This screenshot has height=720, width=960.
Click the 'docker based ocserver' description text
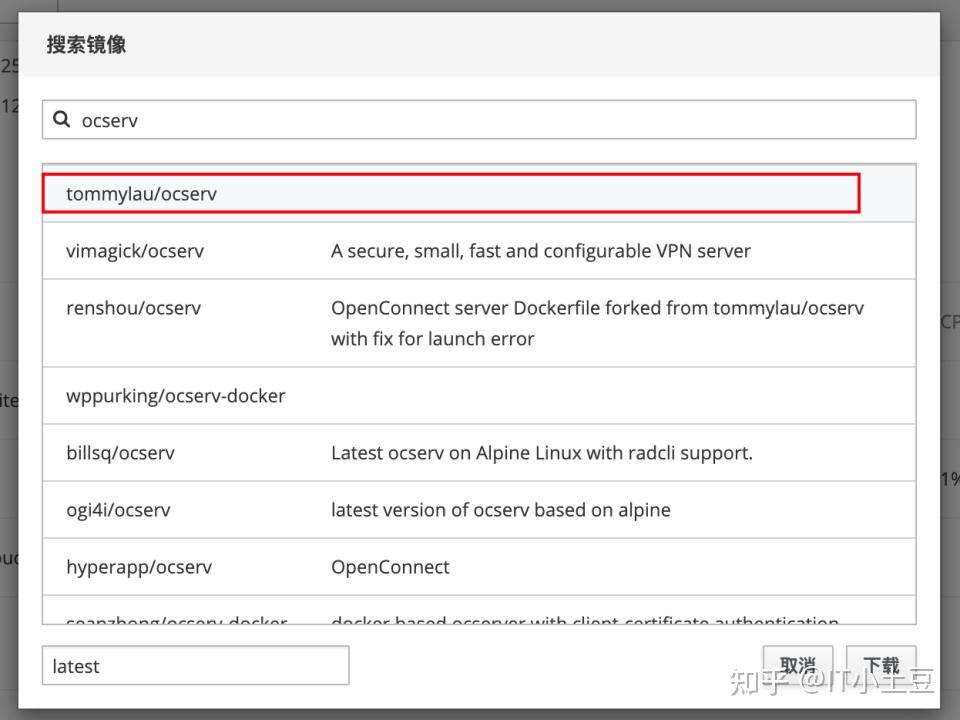coord(584,622)
